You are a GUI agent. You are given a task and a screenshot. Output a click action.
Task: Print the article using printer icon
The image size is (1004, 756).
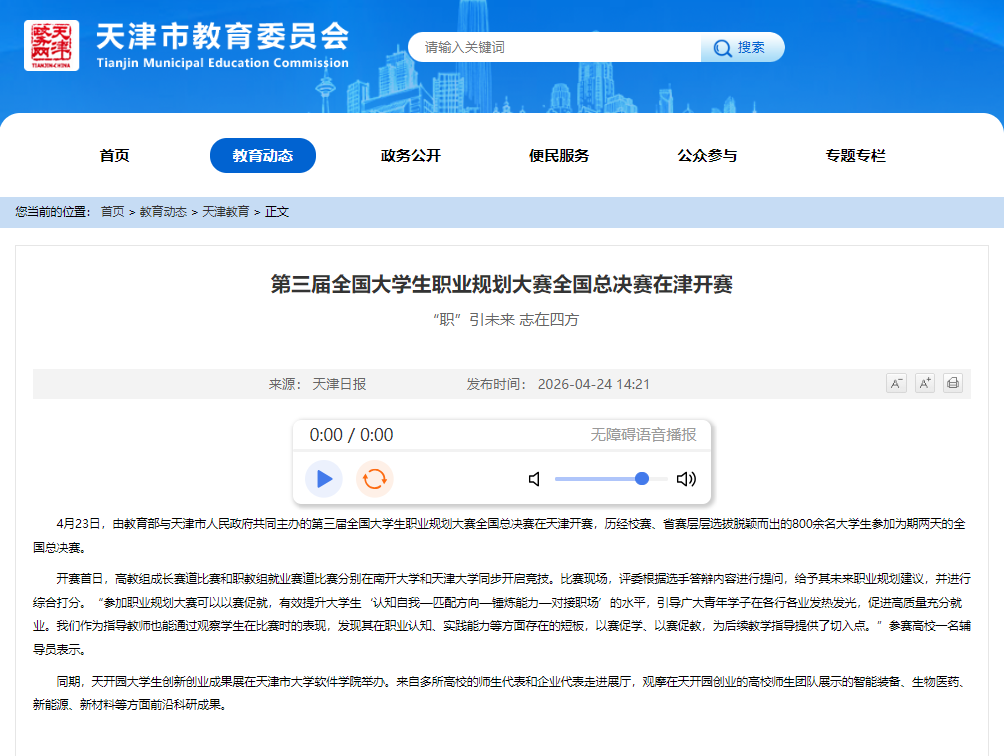click(953, 383)
